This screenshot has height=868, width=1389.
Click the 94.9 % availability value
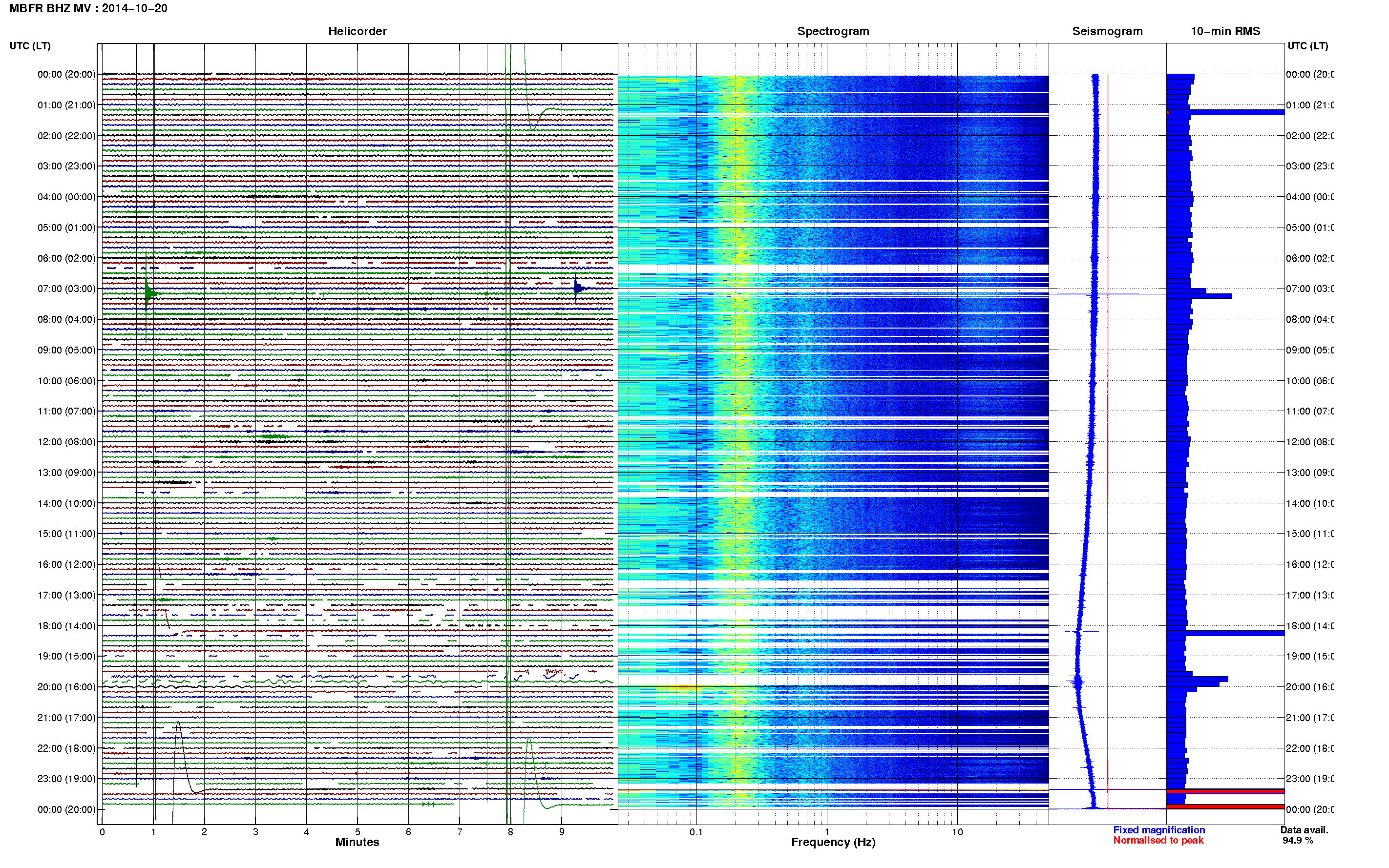coord(1298,841)
